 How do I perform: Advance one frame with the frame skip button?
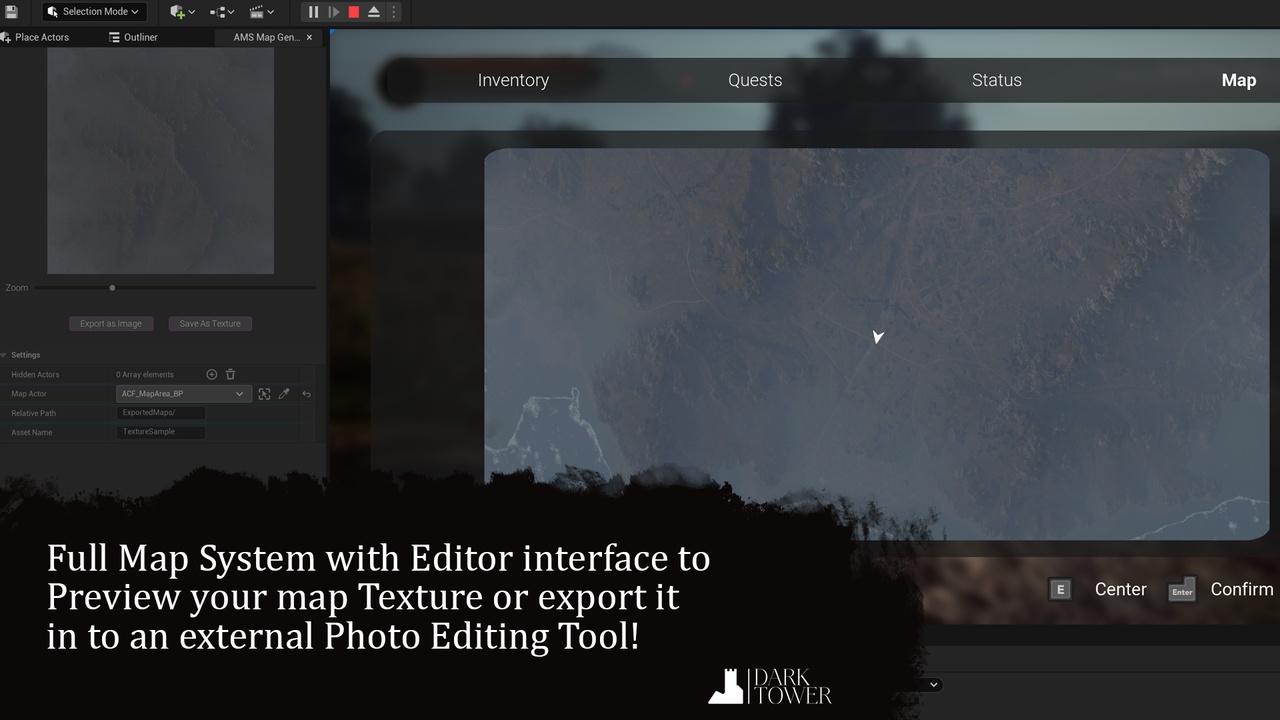pos(334,12)
